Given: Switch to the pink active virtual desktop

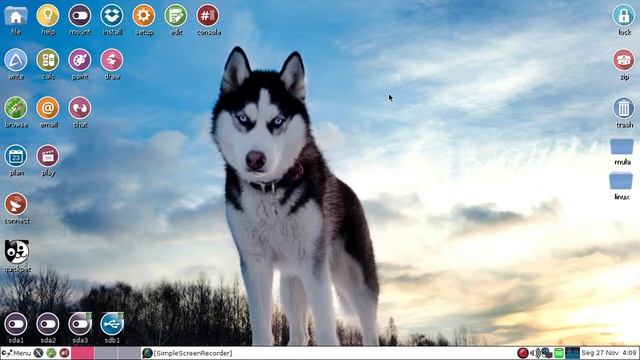Looking at the screenshot, I should (x=83, y=353).
